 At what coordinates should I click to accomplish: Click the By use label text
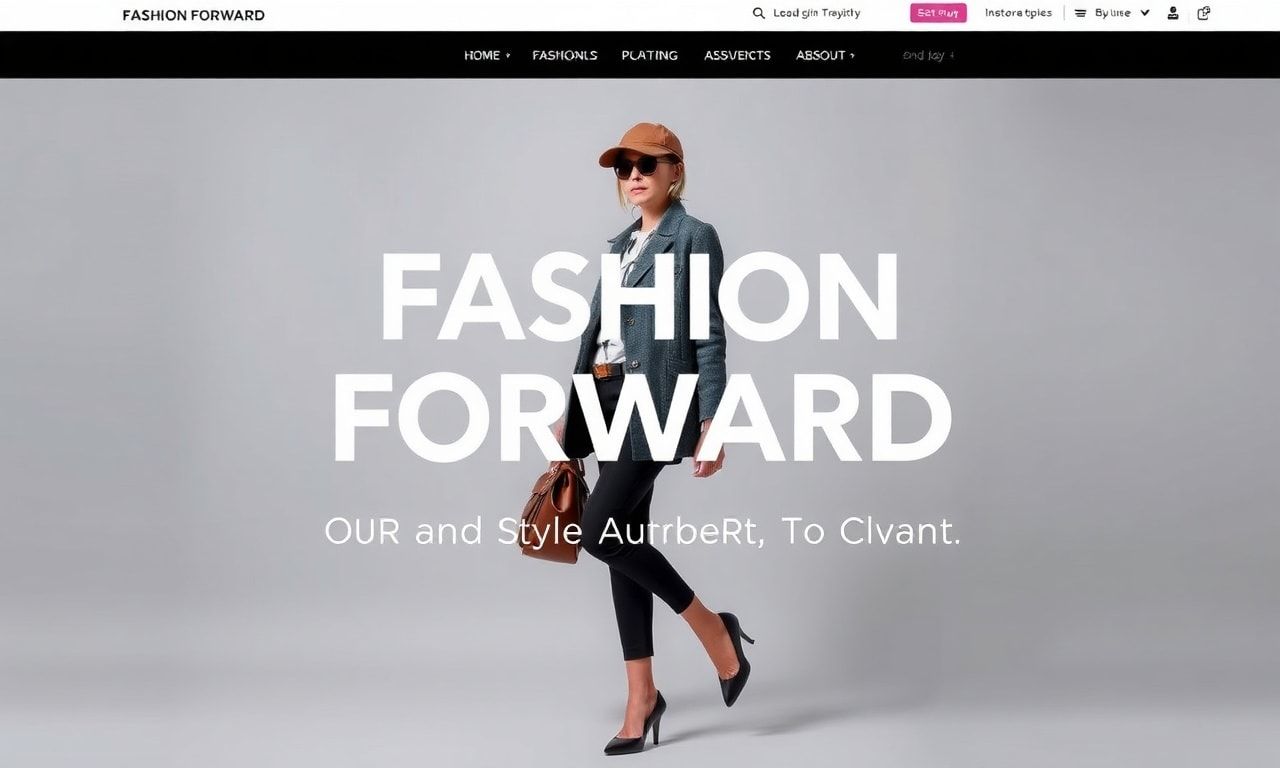coord(1113,13)
